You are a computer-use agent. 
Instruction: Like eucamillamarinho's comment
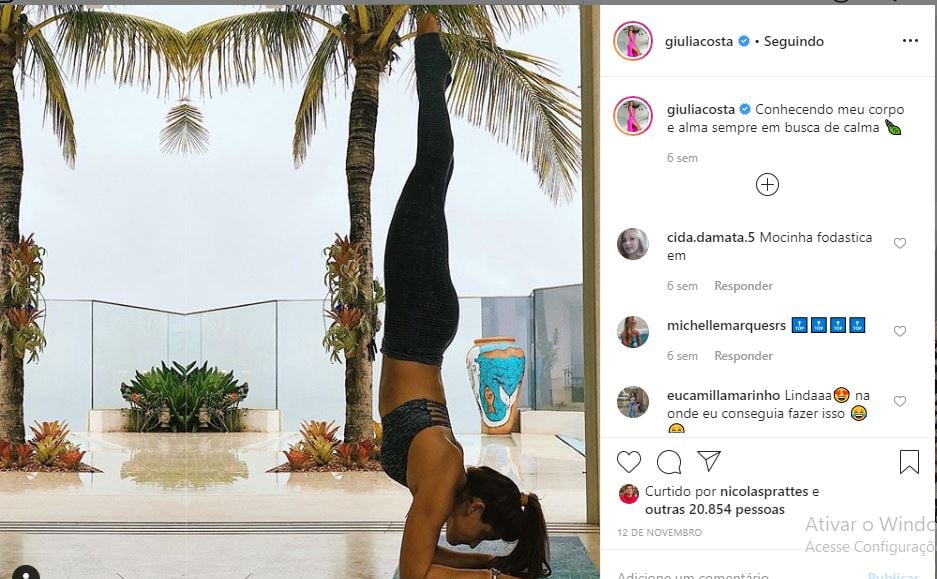point(899,401)
